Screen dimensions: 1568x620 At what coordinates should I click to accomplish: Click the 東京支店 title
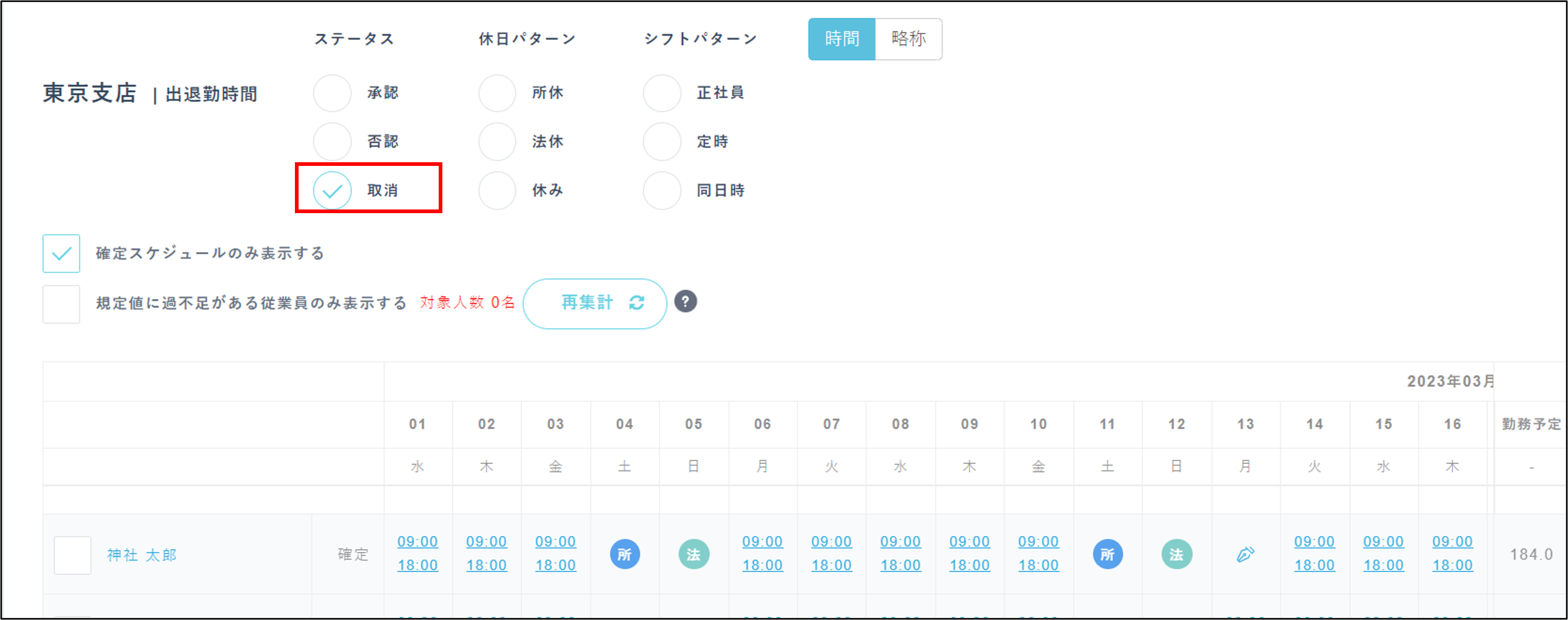[90, 93]
